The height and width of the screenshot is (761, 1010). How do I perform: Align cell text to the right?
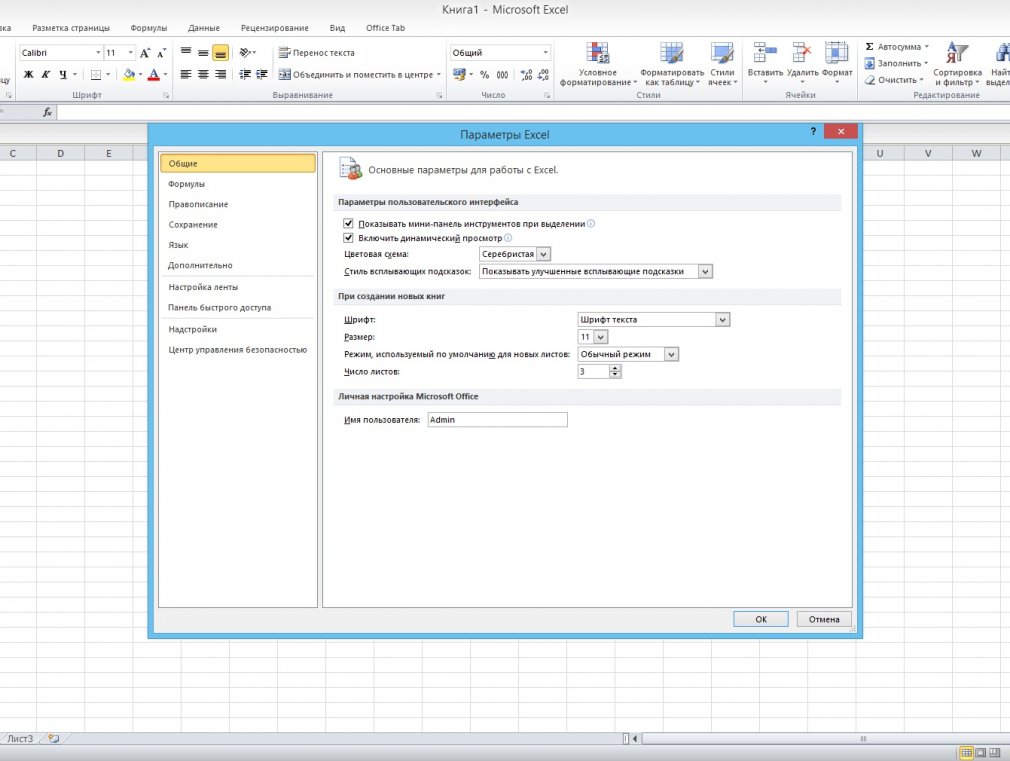(220, 75)
